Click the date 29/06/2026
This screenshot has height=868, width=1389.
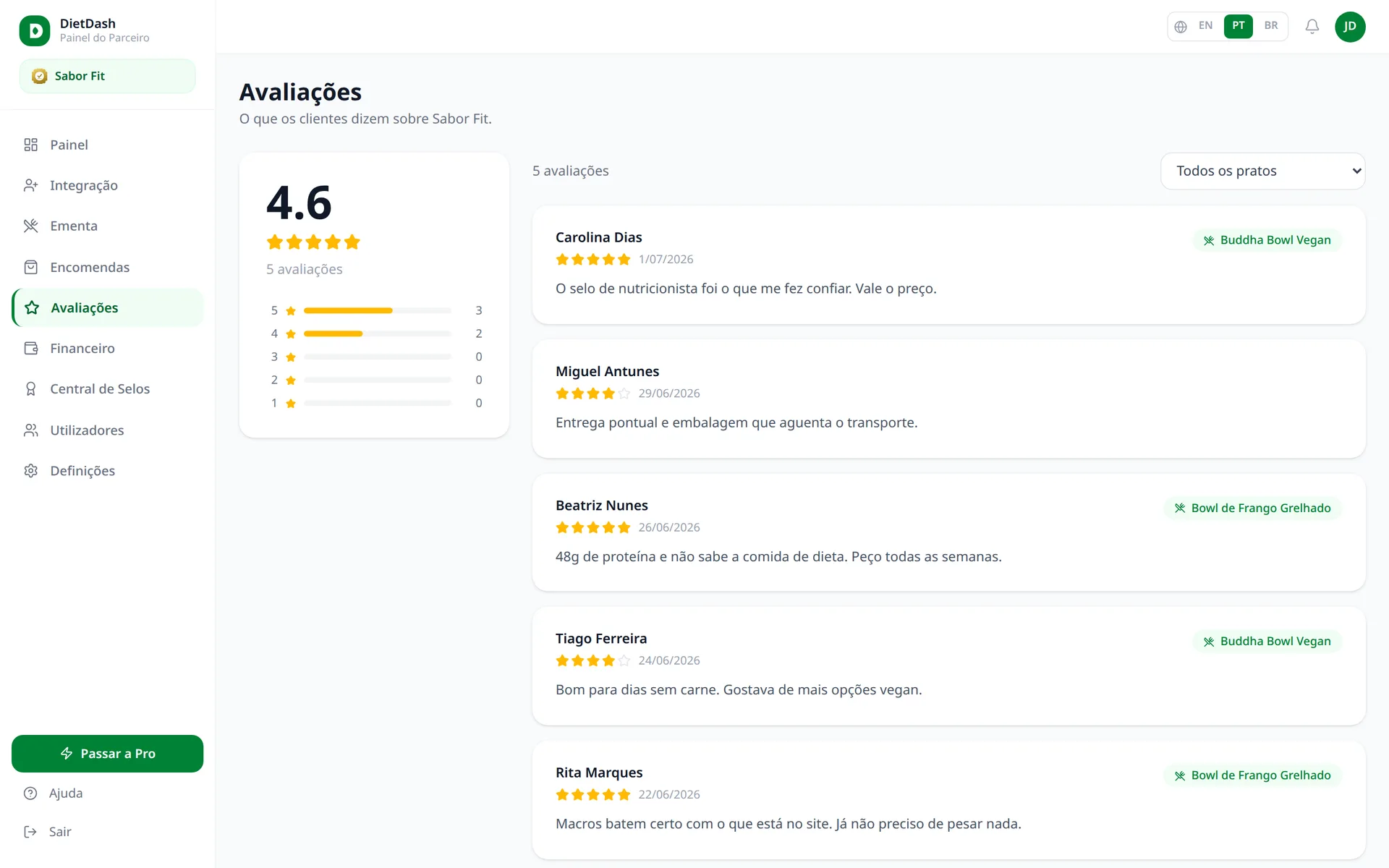click(x=669, y=393)
